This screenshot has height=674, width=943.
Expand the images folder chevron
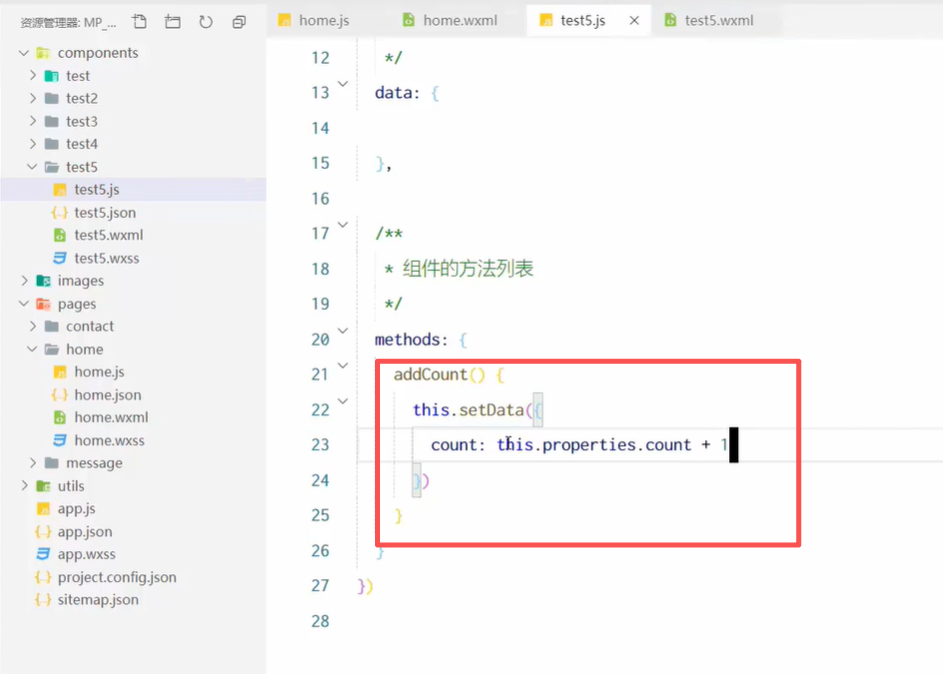click(x=25, y=280)
